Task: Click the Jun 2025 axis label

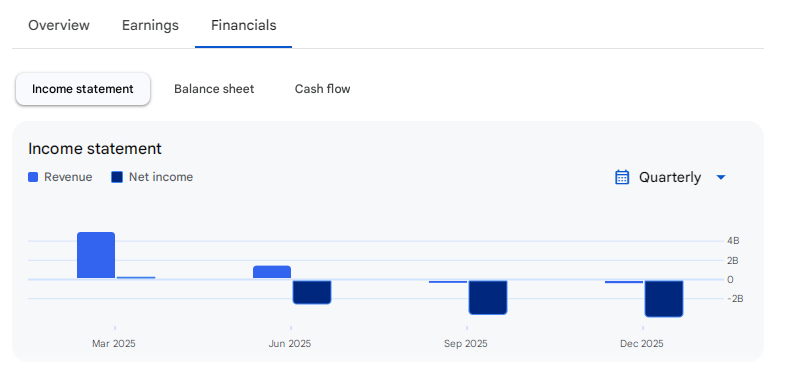Action: point(289,344)
